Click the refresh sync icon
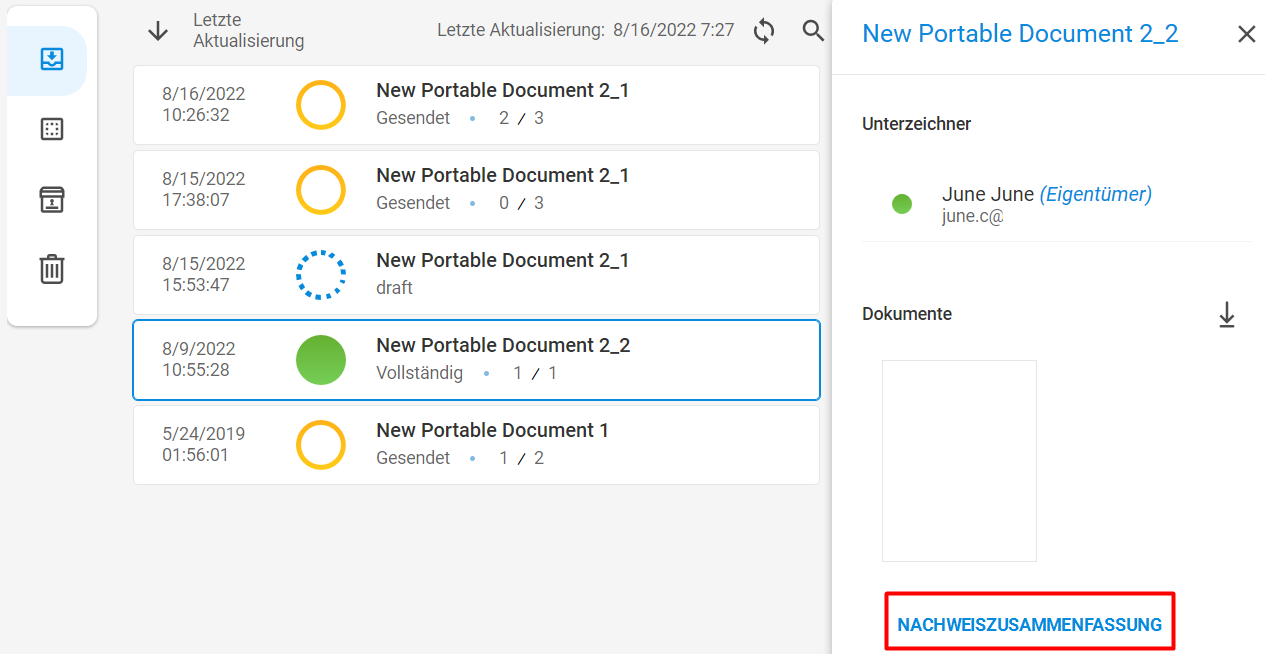 click(x=764, y=31)
